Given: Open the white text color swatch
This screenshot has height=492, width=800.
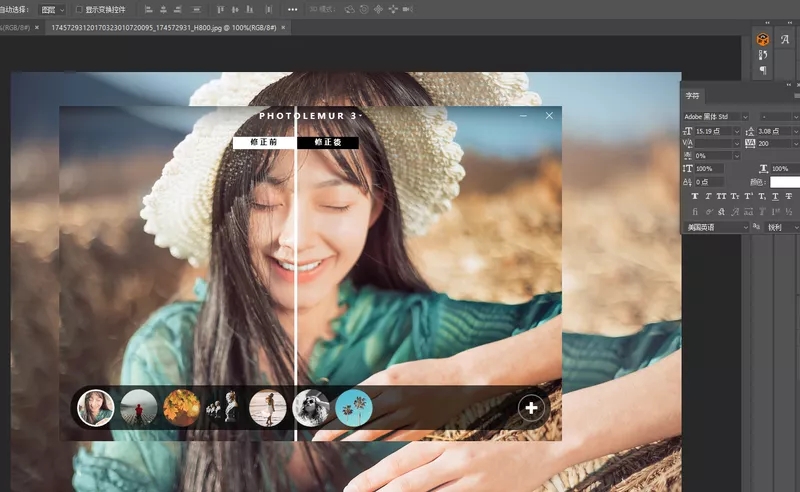Looking at the screenshot, I should coord(785,182).
